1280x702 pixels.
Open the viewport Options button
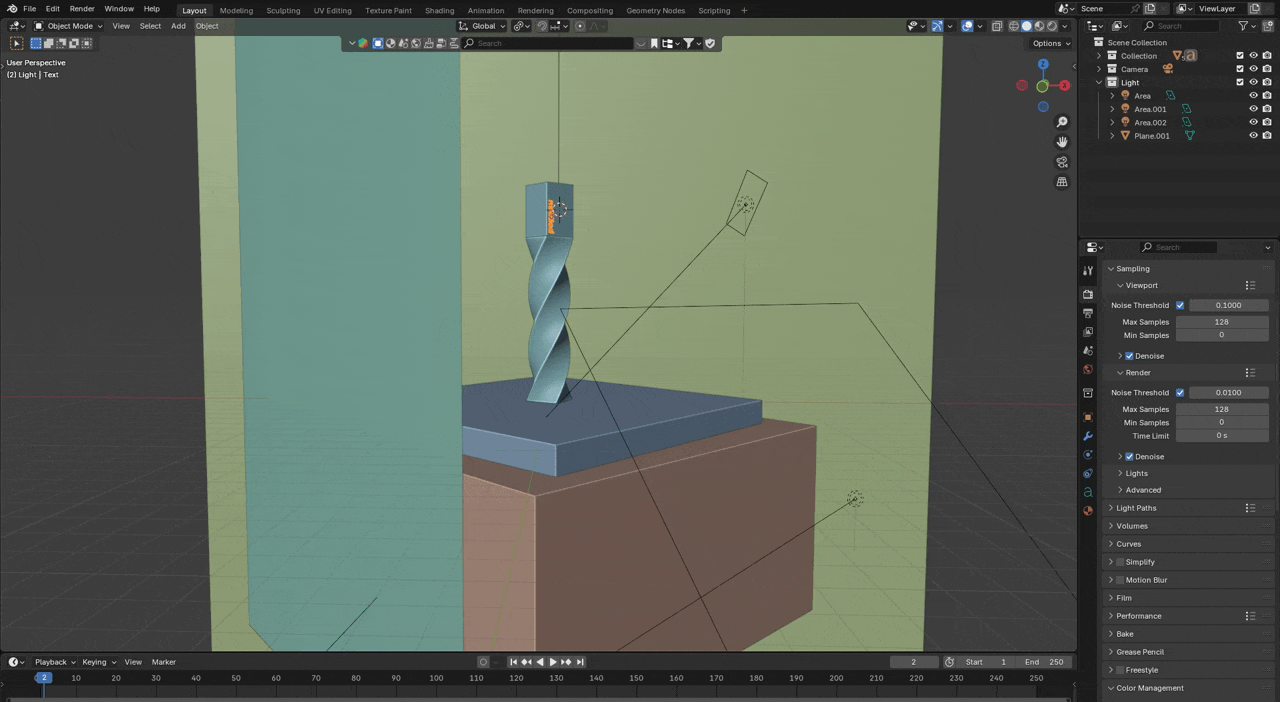1051,43
